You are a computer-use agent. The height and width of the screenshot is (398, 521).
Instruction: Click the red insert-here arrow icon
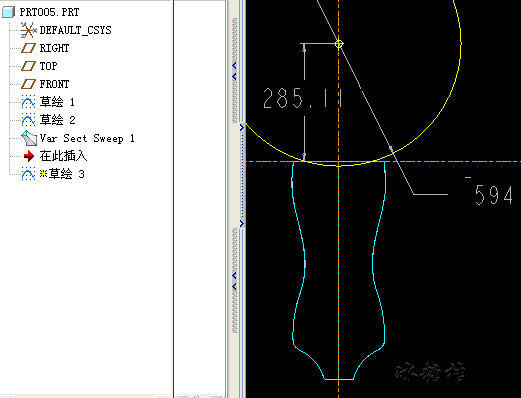[x=29, y=156]
